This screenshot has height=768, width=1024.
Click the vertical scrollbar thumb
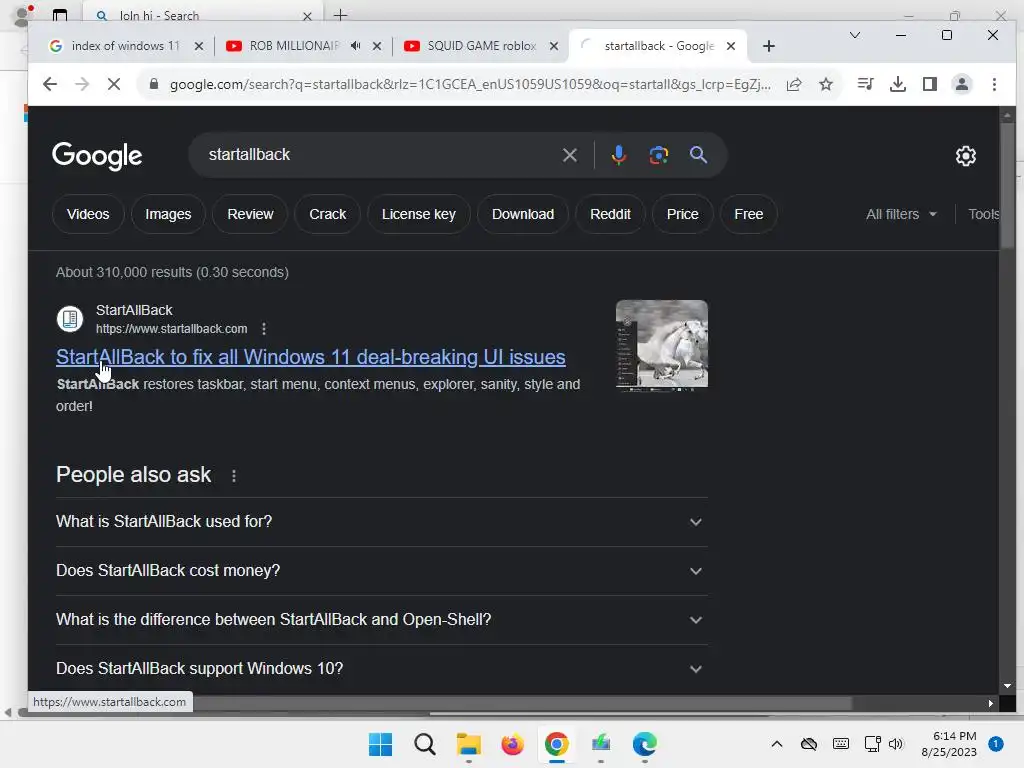tap(1007, 186)
